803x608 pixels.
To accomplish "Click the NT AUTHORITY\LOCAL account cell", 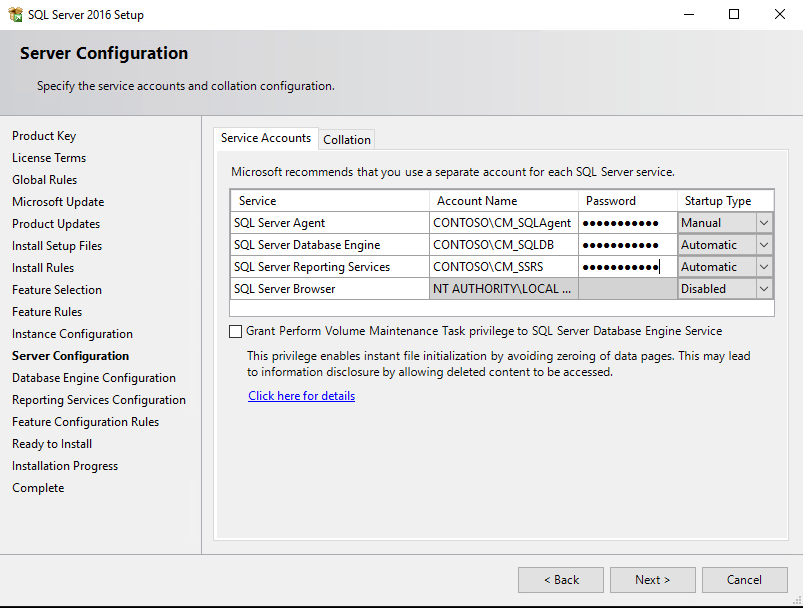I will (504, 289).
